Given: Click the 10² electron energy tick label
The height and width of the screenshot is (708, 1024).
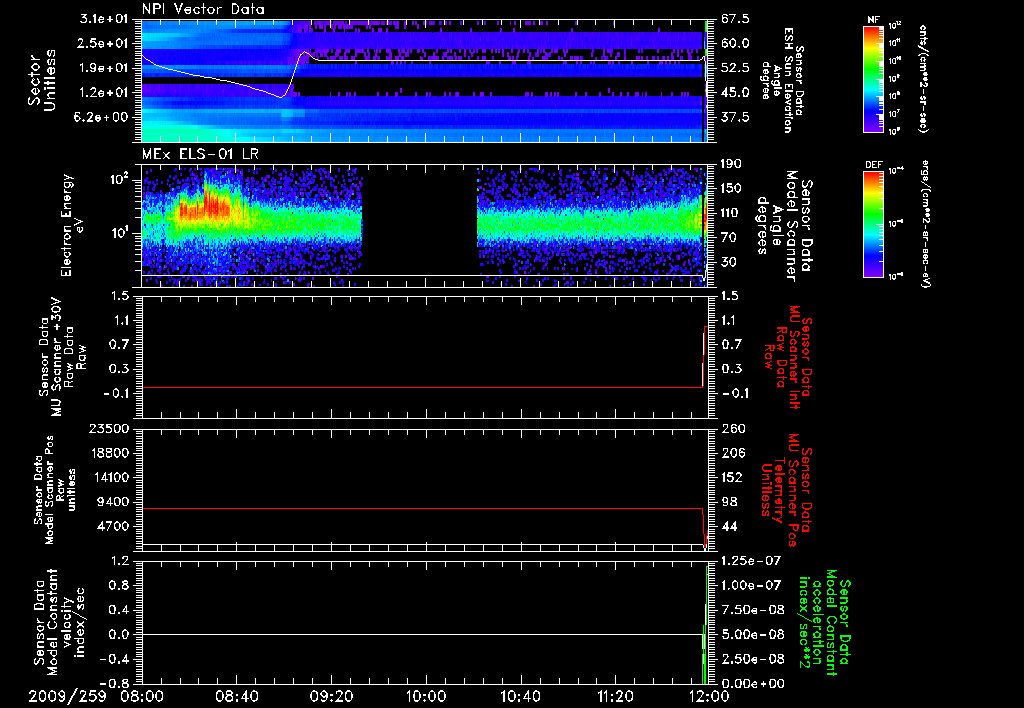Looking at the screenshot, I should 121,179.
